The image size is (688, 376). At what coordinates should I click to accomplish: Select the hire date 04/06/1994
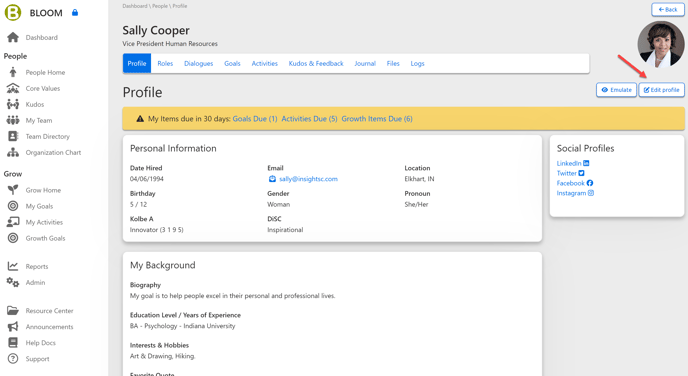click(x=147, y=179)
